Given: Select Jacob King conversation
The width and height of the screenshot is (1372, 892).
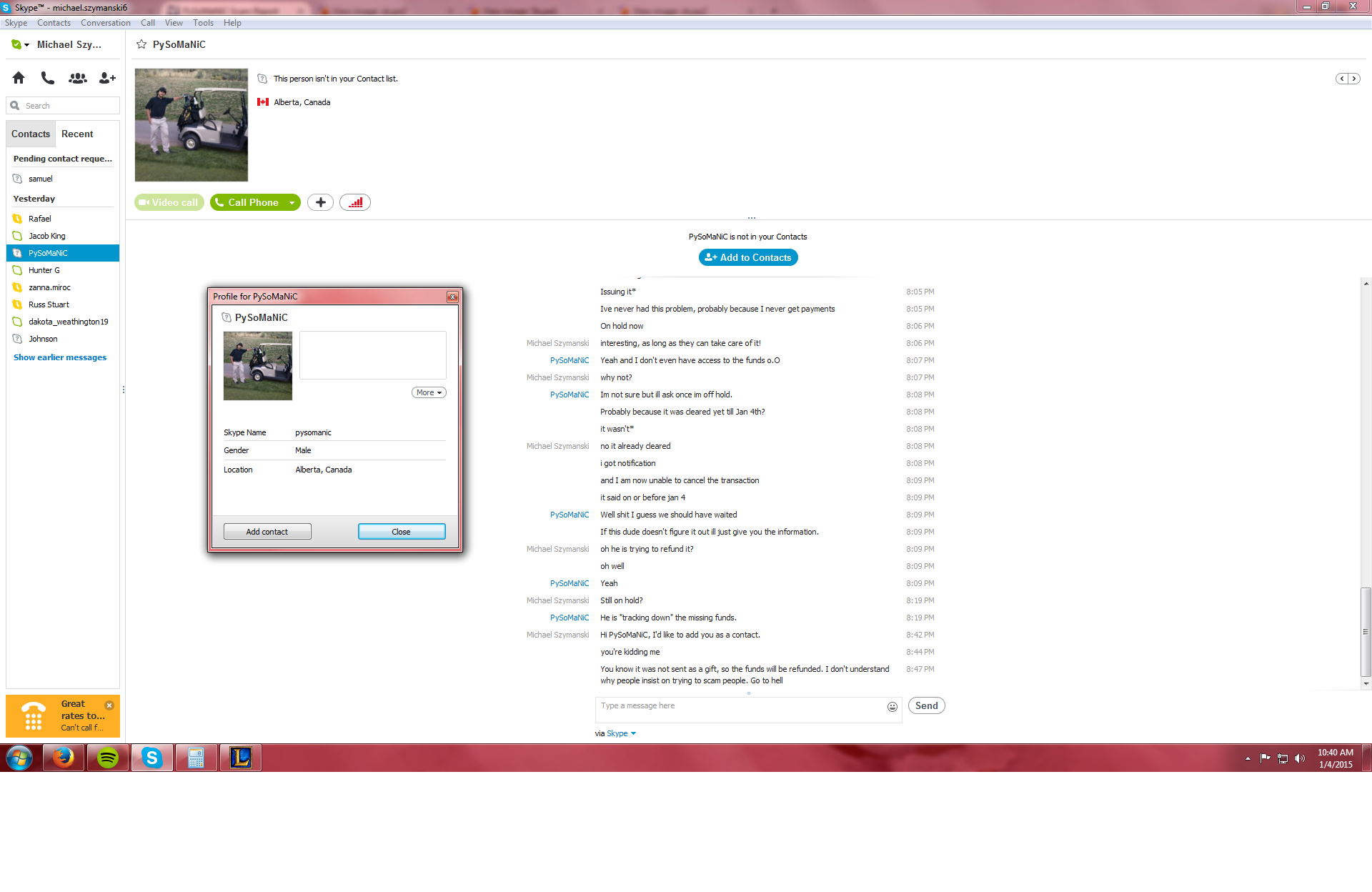Looking at the screenshot, I should click(63, 236).
